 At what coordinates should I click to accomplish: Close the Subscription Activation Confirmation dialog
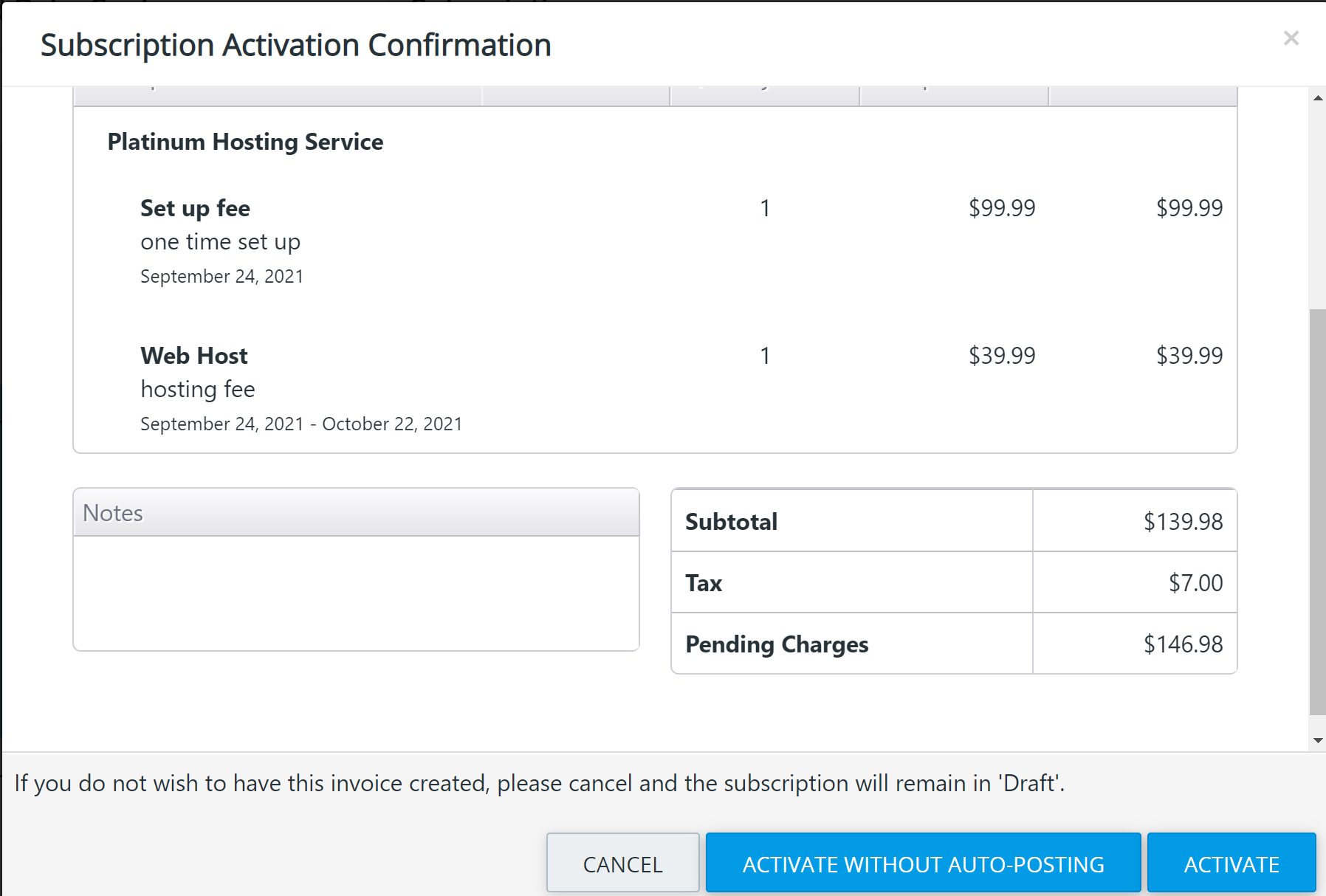[1291, 38]
